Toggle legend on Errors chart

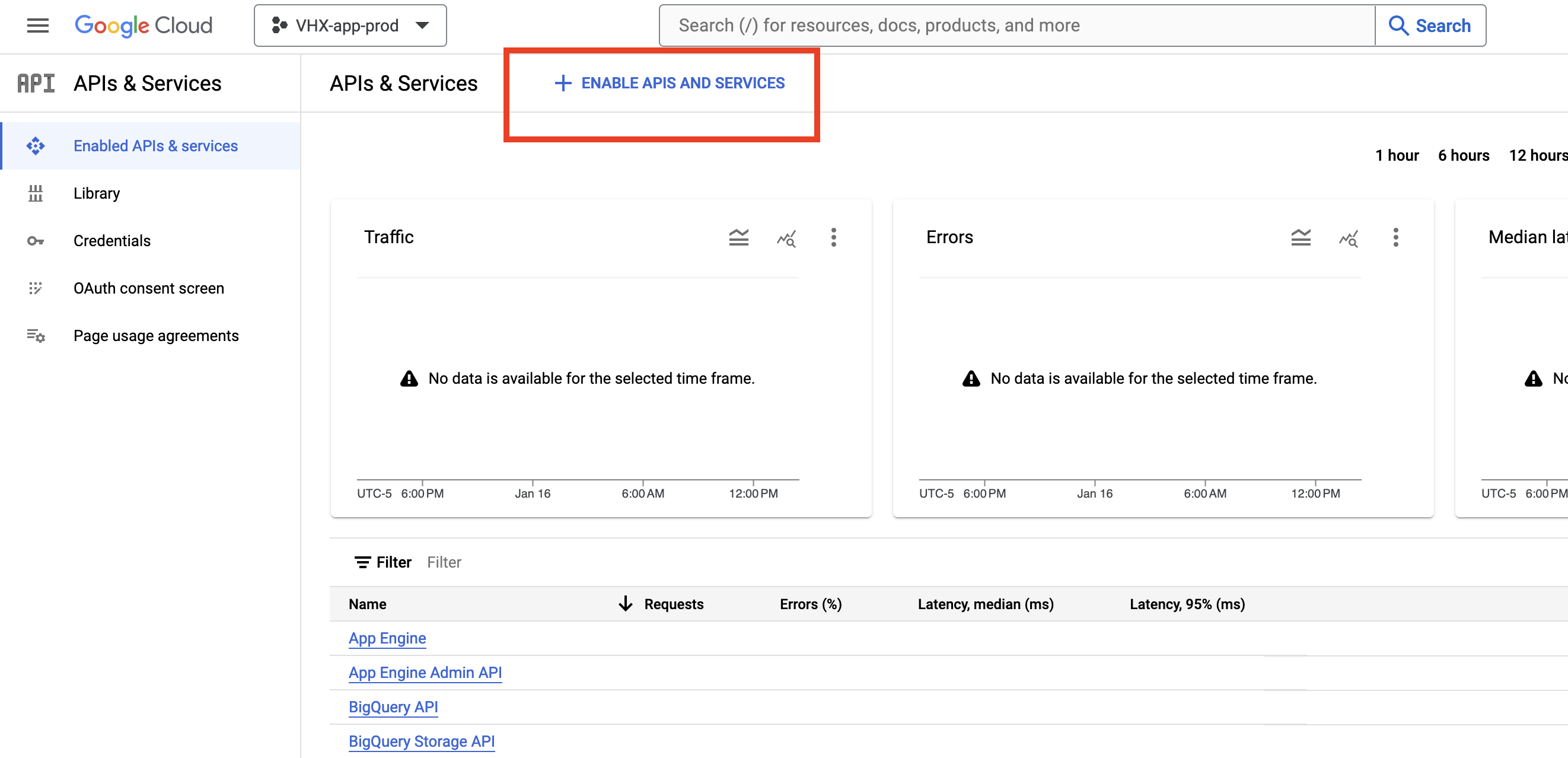point(1300,237)
